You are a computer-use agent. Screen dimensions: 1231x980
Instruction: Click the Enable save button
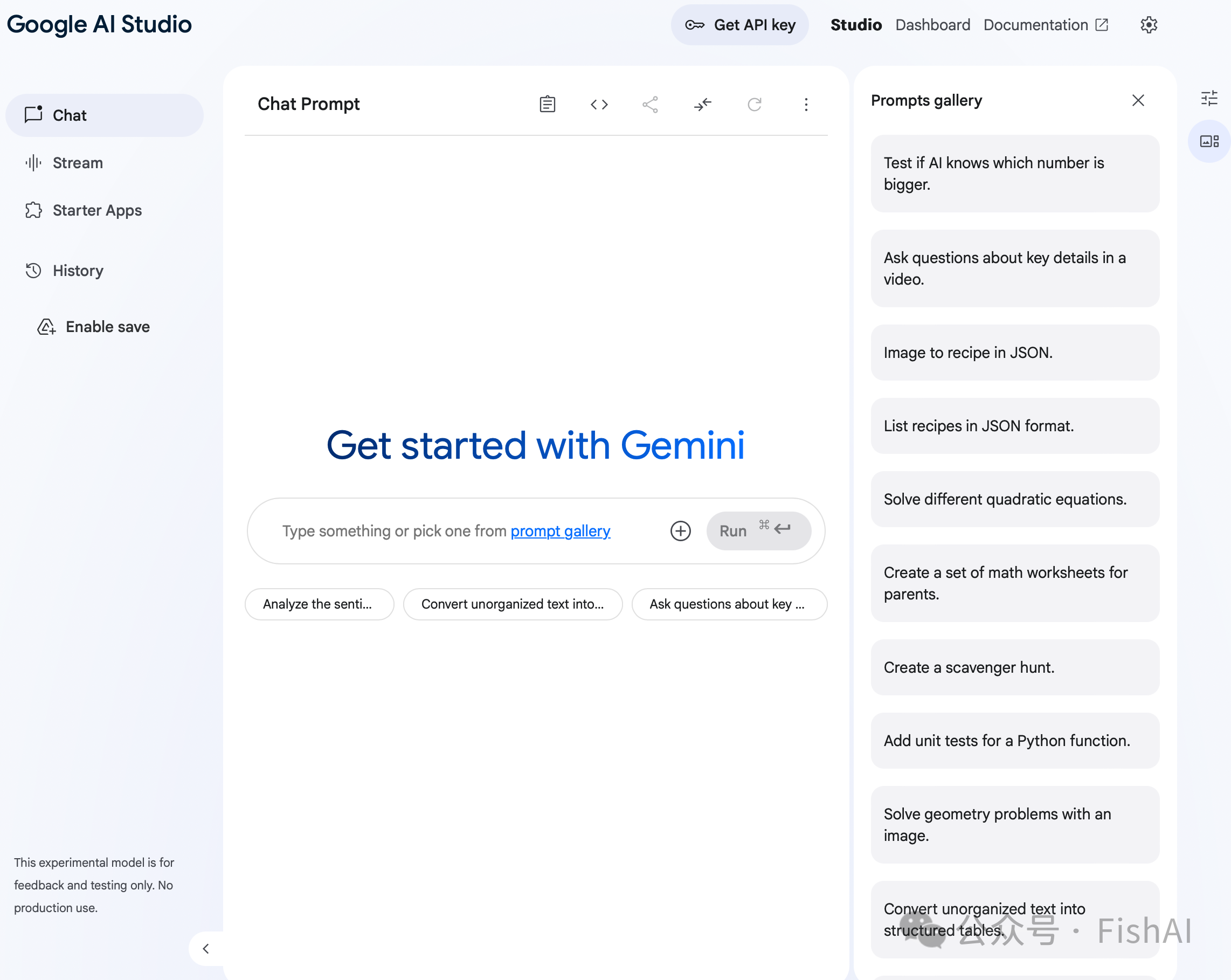[x=94, y=327]
